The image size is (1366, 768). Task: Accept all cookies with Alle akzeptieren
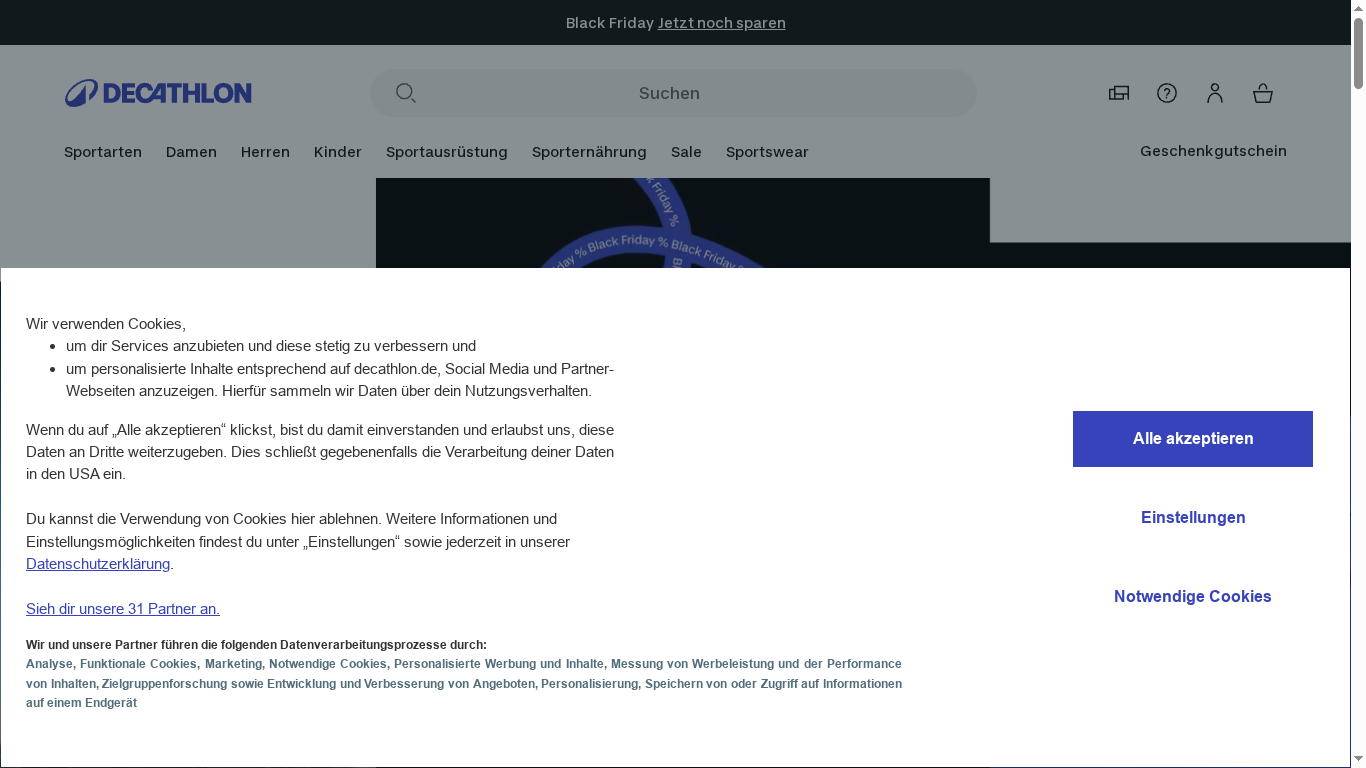point(1192,438)
